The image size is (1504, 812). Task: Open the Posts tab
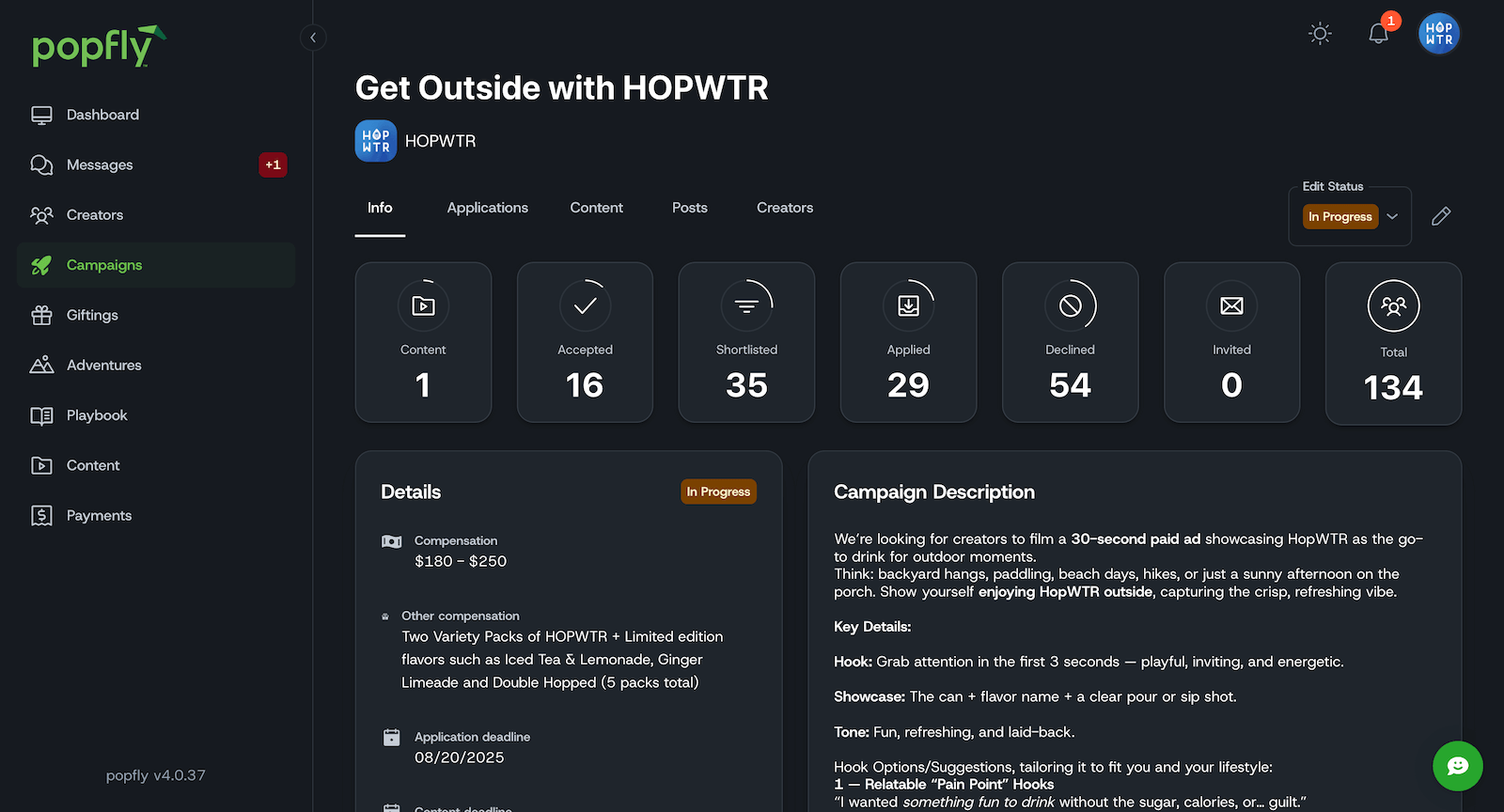pos(690,208)
